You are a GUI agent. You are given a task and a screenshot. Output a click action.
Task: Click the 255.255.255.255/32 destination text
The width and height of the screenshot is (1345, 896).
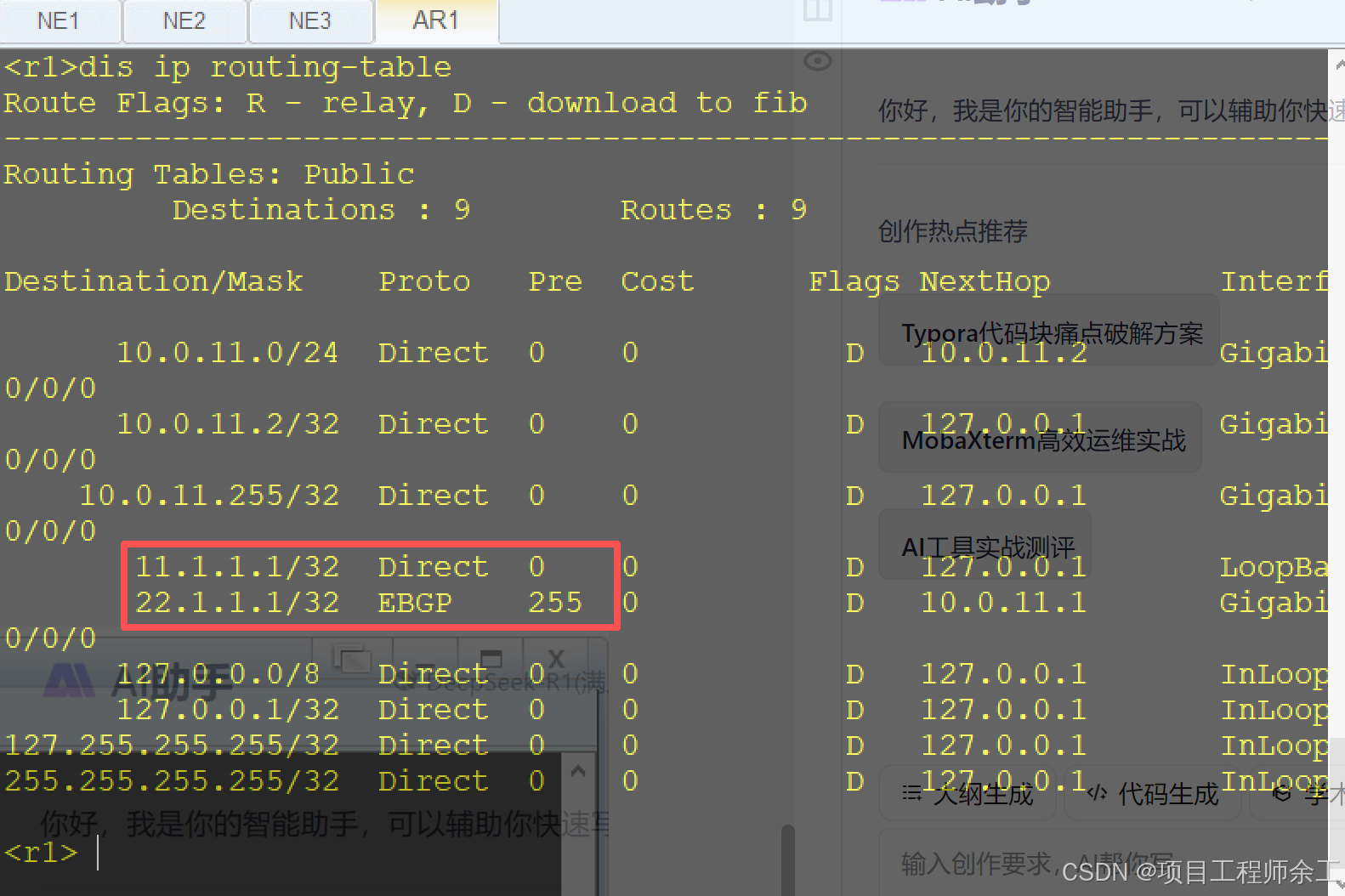[172, 780]
